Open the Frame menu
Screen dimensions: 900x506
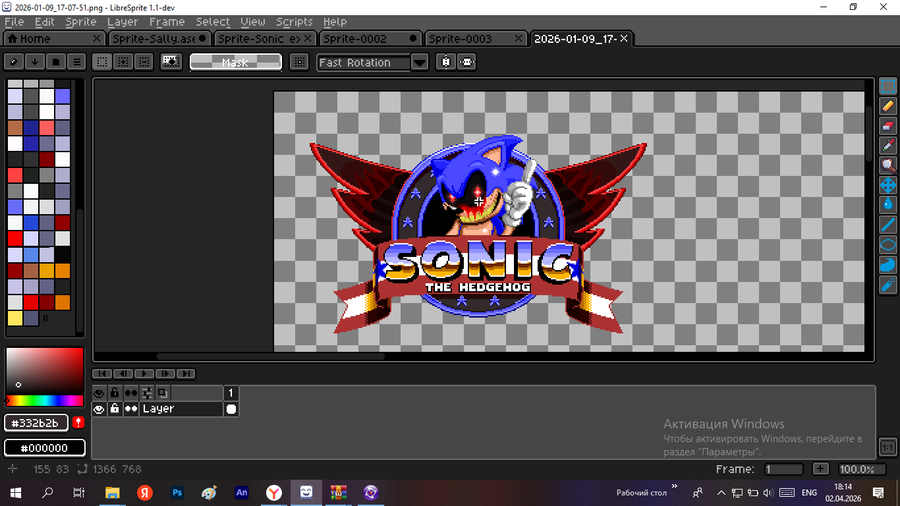(x=167, y=22)
